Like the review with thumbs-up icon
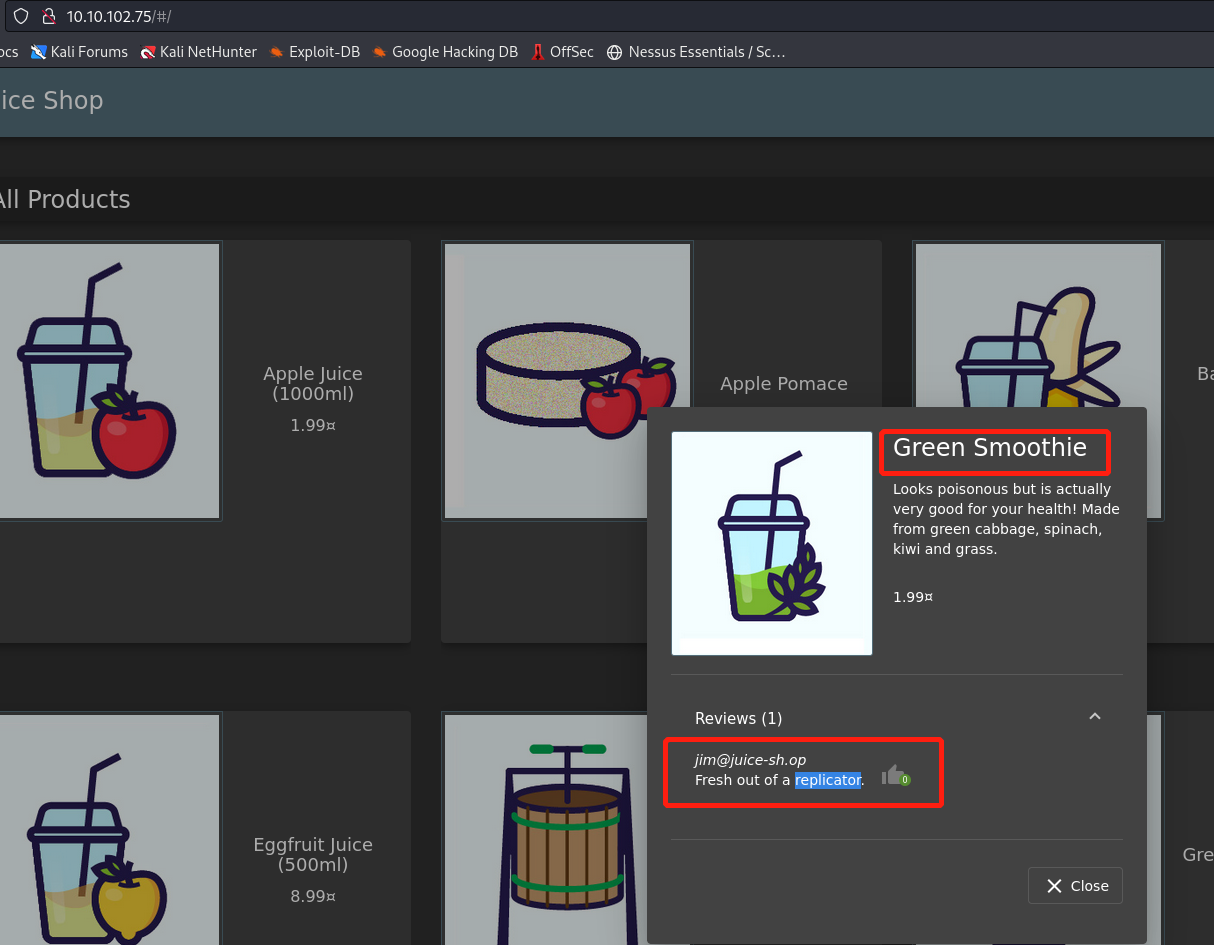 893,775
